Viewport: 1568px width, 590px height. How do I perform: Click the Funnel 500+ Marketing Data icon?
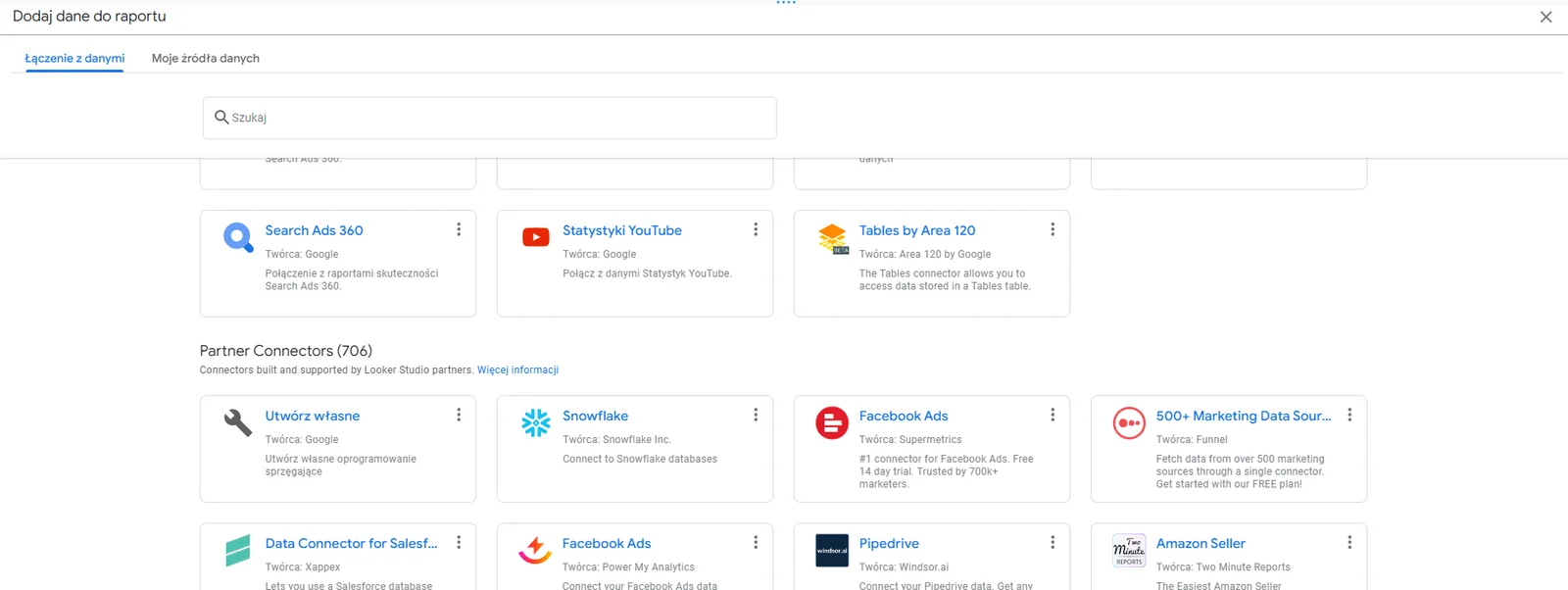(x=1129, y=422)
